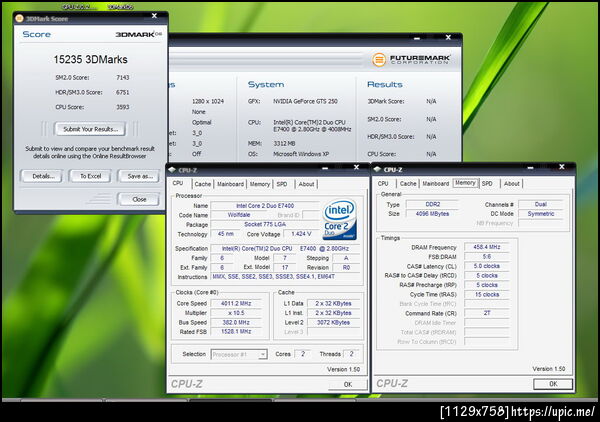
Task: Open Cache tab in left CPU-Z
Action: (x=202, y=184)
